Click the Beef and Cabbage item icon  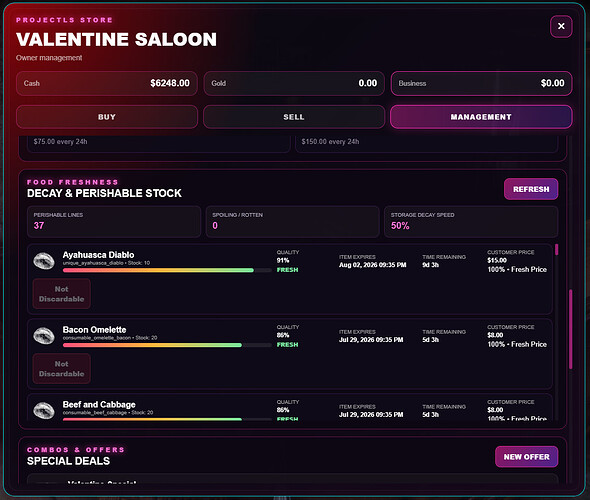point(44,410)
